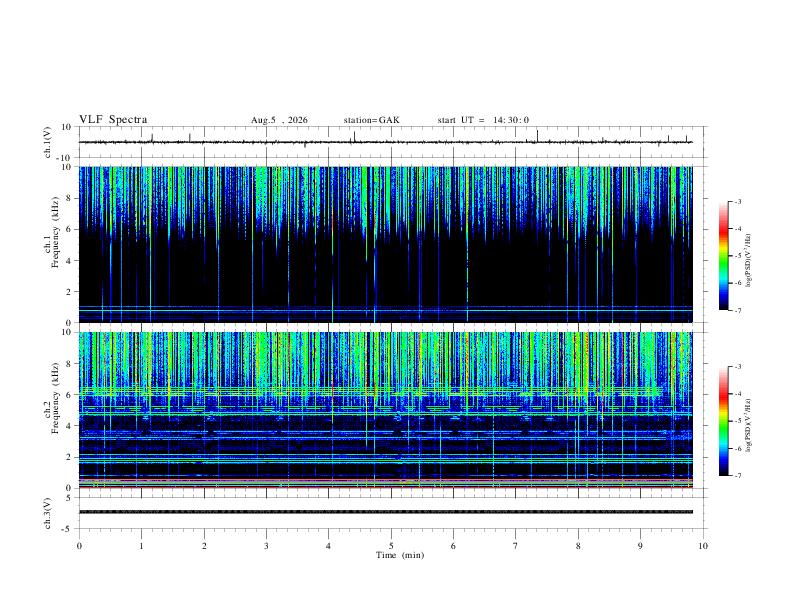Click the 5 tick on time axis
Viewport: 792px width, 612px height.
[391, 546]
